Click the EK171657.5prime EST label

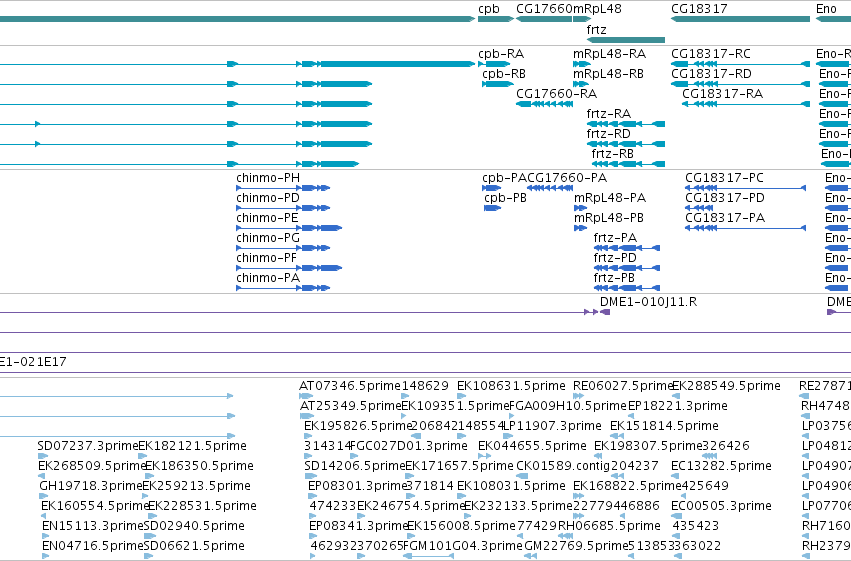point(460,466)
